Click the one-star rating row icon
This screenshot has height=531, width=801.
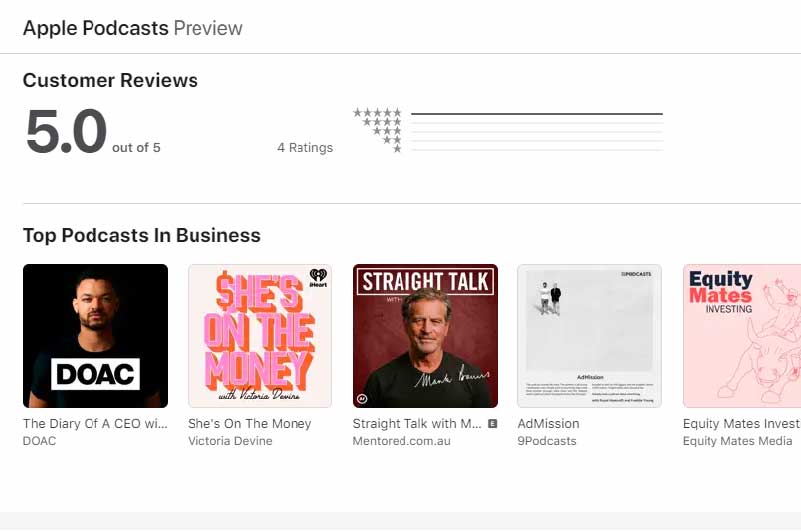tap(397, 149)
